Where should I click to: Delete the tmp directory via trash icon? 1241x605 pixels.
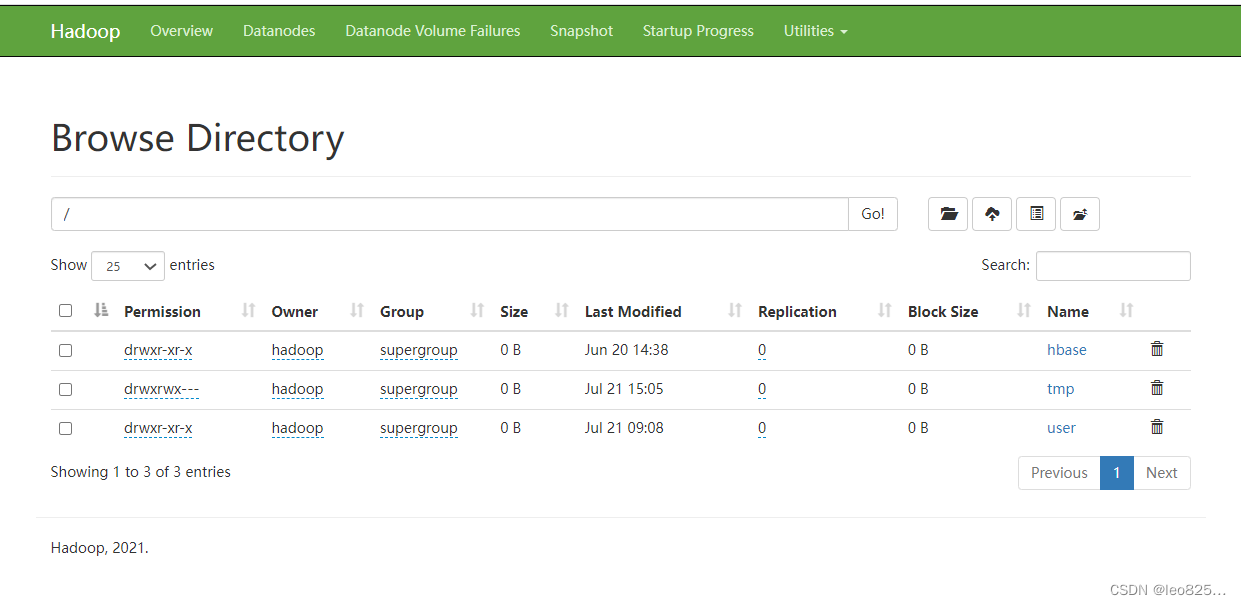click(1157, 388)
